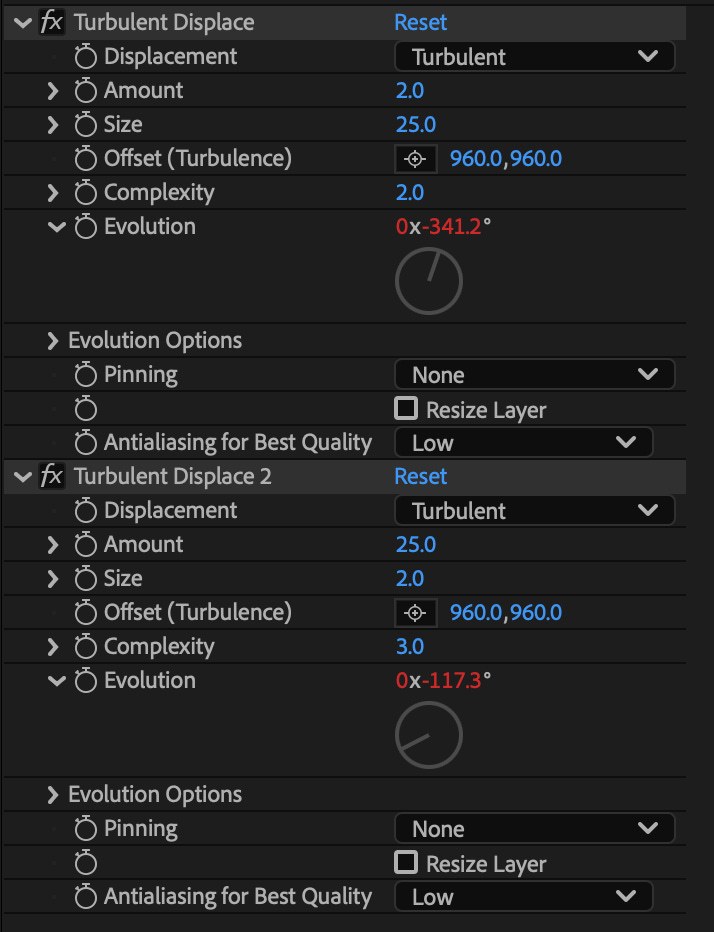
Task: Click Displacement stopwatch in Turbulent Displace 2
Action: pos(86,511)
